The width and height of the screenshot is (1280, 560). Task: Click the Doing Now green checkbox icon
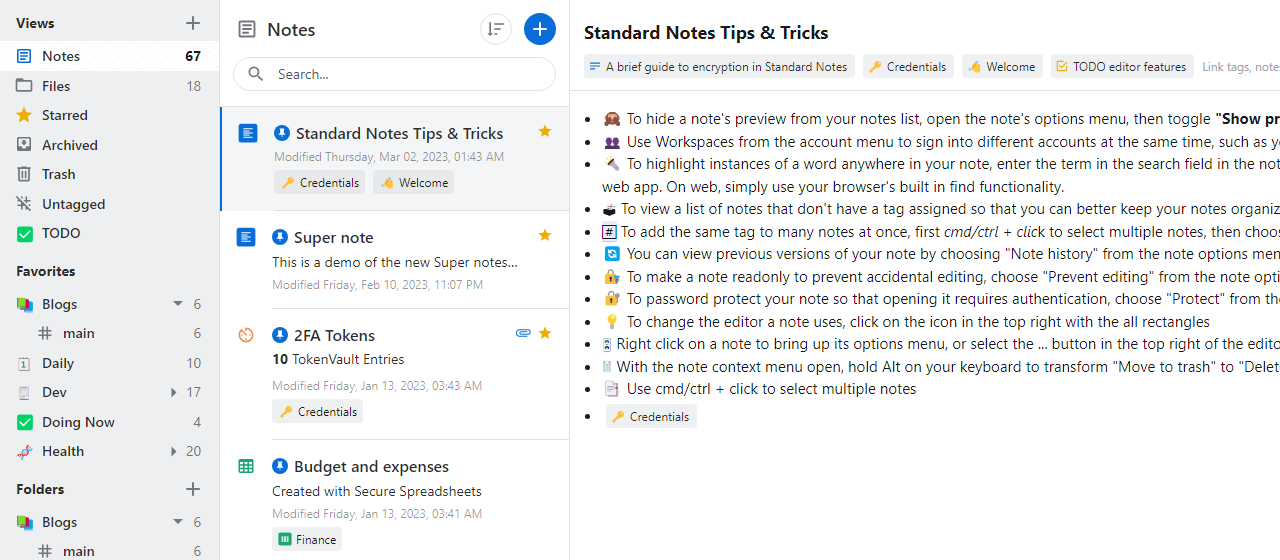(x=24, y=422)
